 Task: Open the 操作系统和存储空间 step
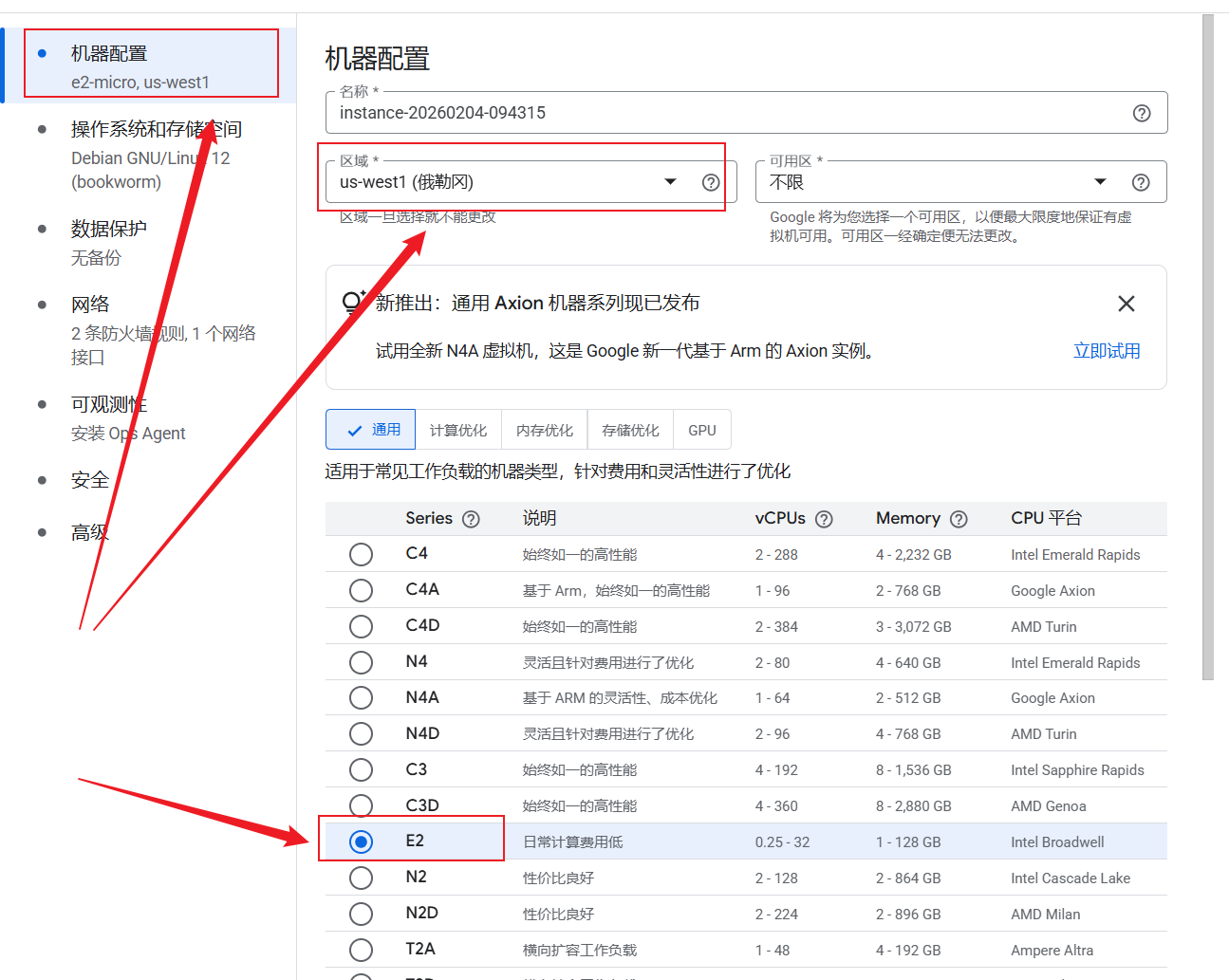click(x=152, y=128)
